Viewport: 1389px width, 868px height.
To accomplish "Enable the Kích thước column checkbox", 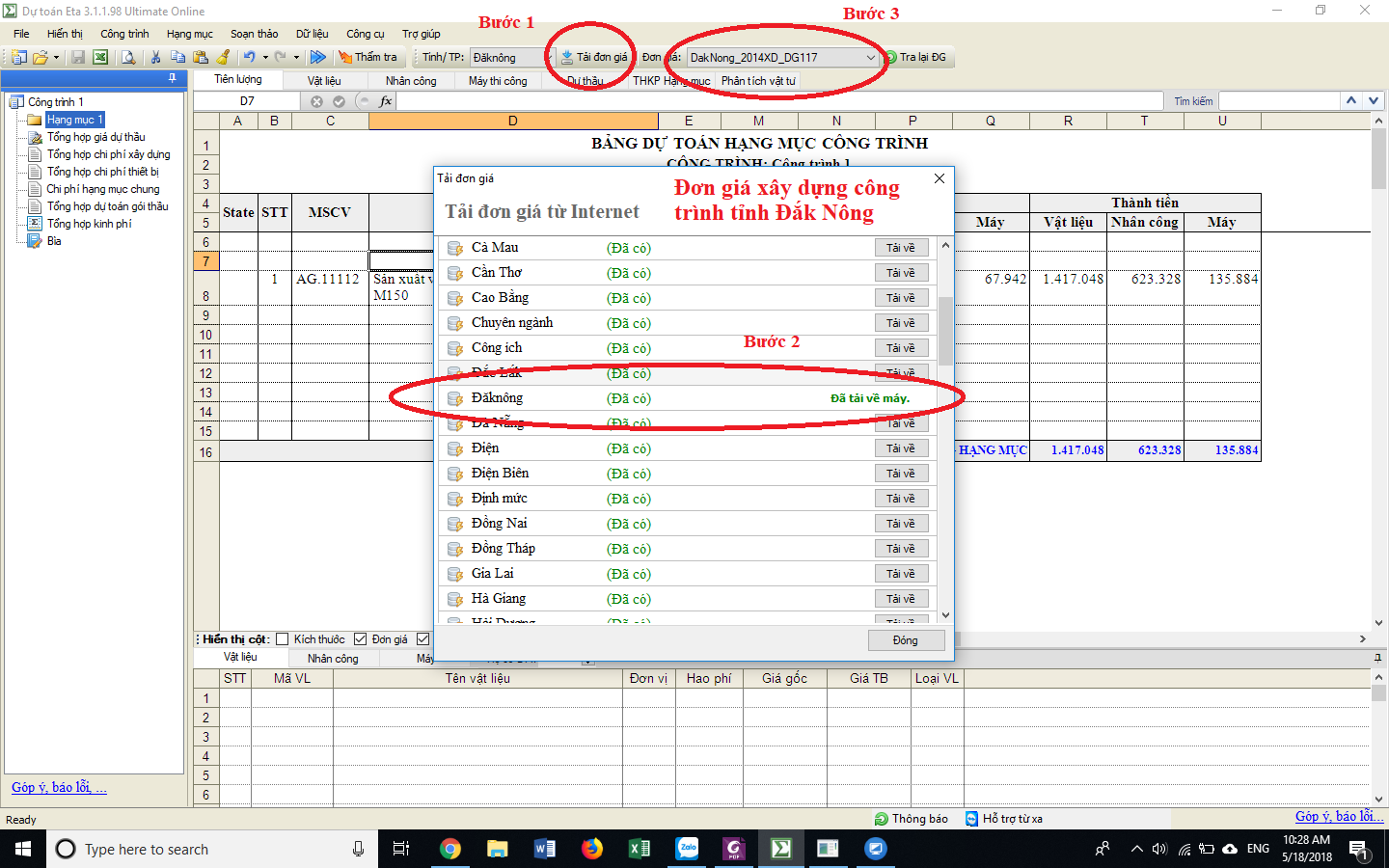I will click(x=283, y=639).
